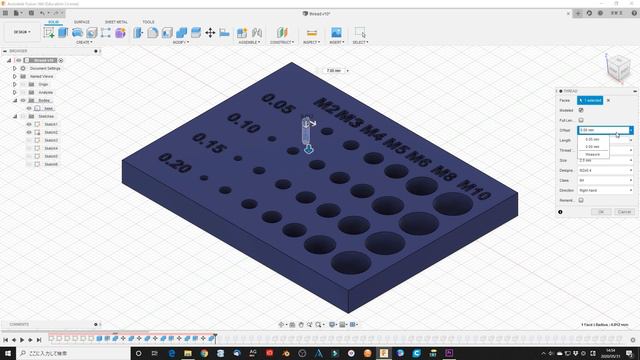Select the Shell tool icon
The image size is (640, 360).
[x=167, y=33]
